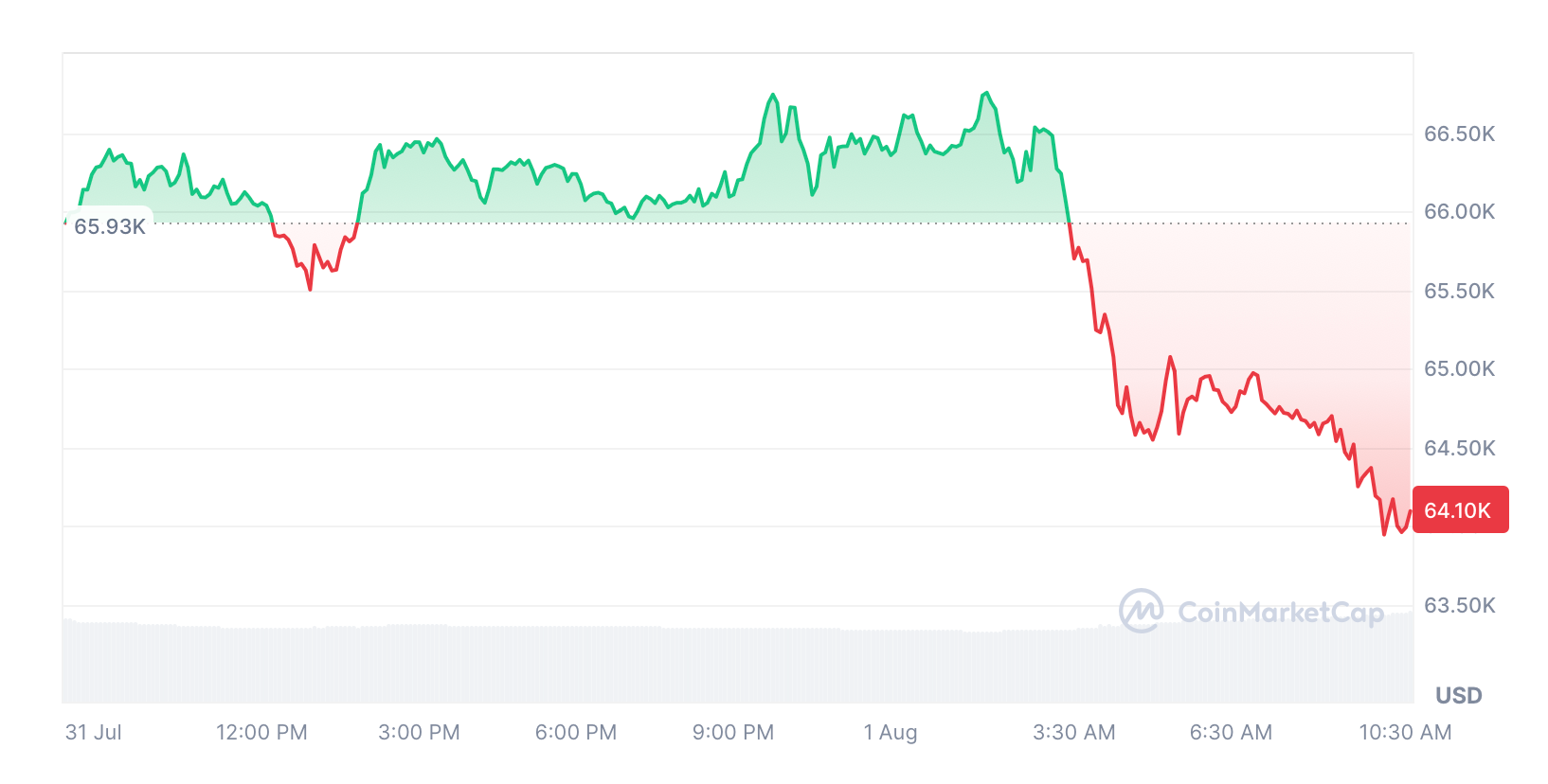The image size is (1548, 784).
Task: Select the 10:30 AM time marker
Action: (1405, 732)
